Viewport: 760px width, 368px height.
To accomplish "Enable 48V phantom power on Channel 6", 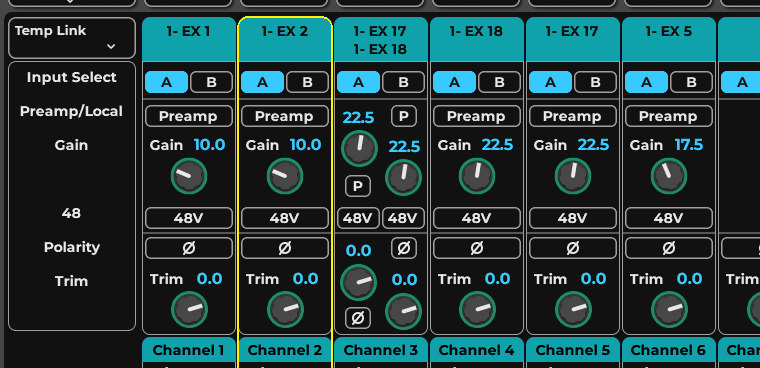I will pyautogui.click(x=668, y=218).
